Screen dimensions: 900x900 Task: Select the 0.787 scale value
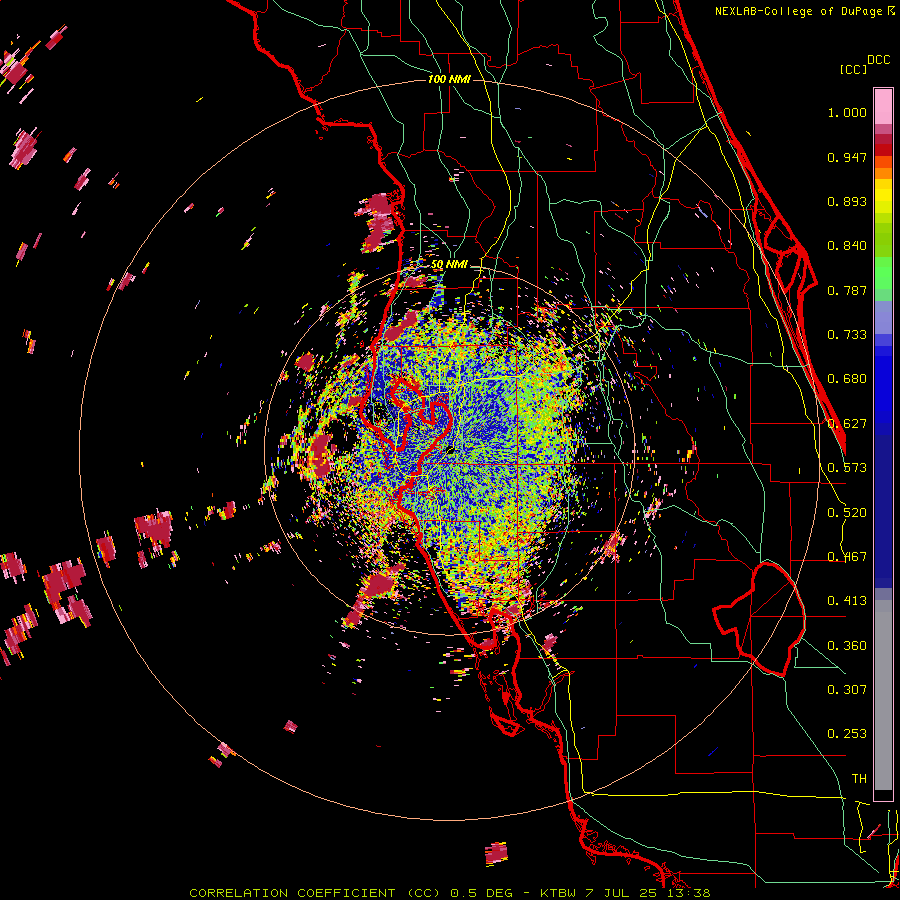click(x=847, y=290)
